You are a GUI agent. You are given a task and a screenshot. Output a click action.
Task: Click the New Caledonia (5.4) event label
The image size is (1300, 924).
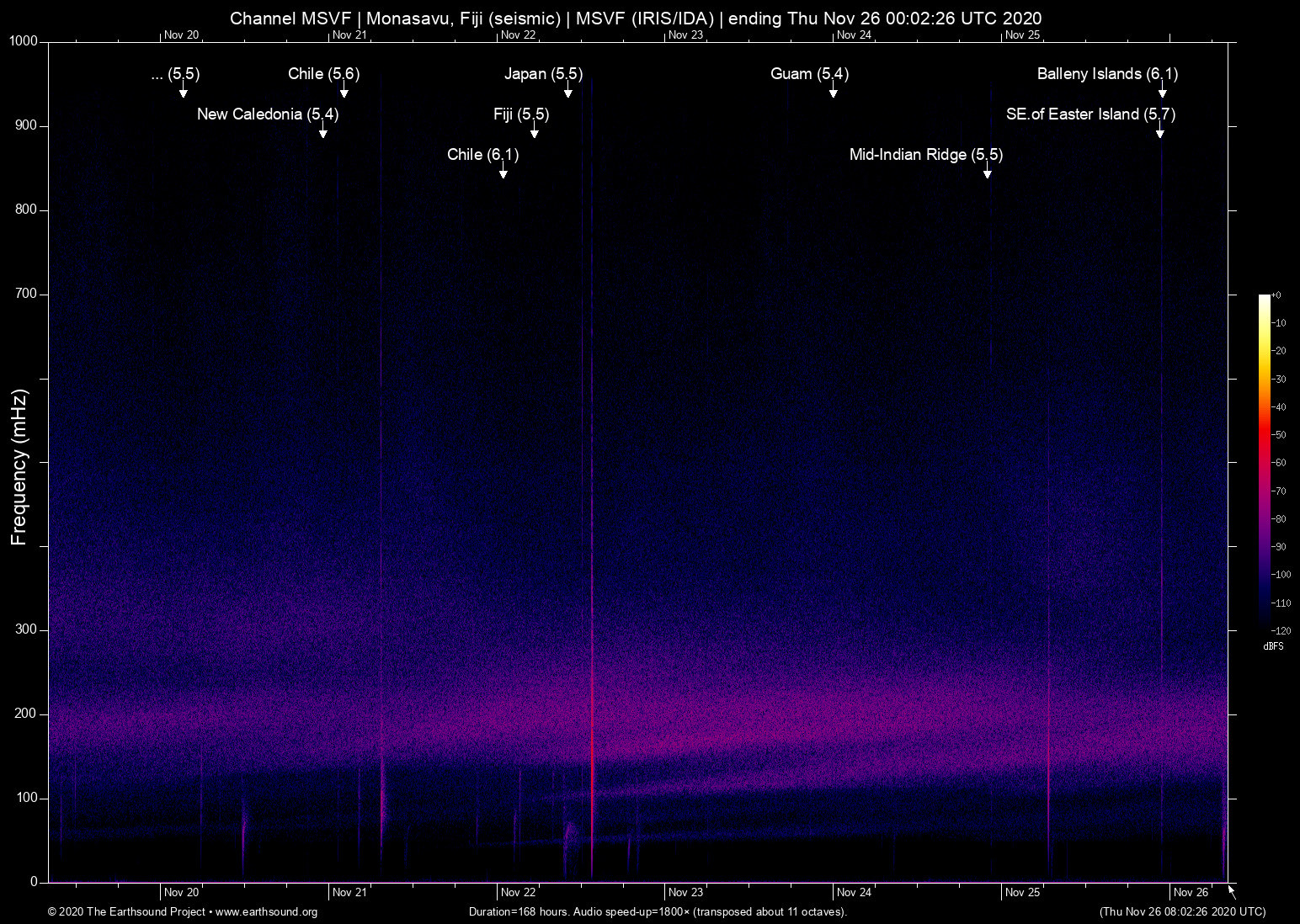268,114
